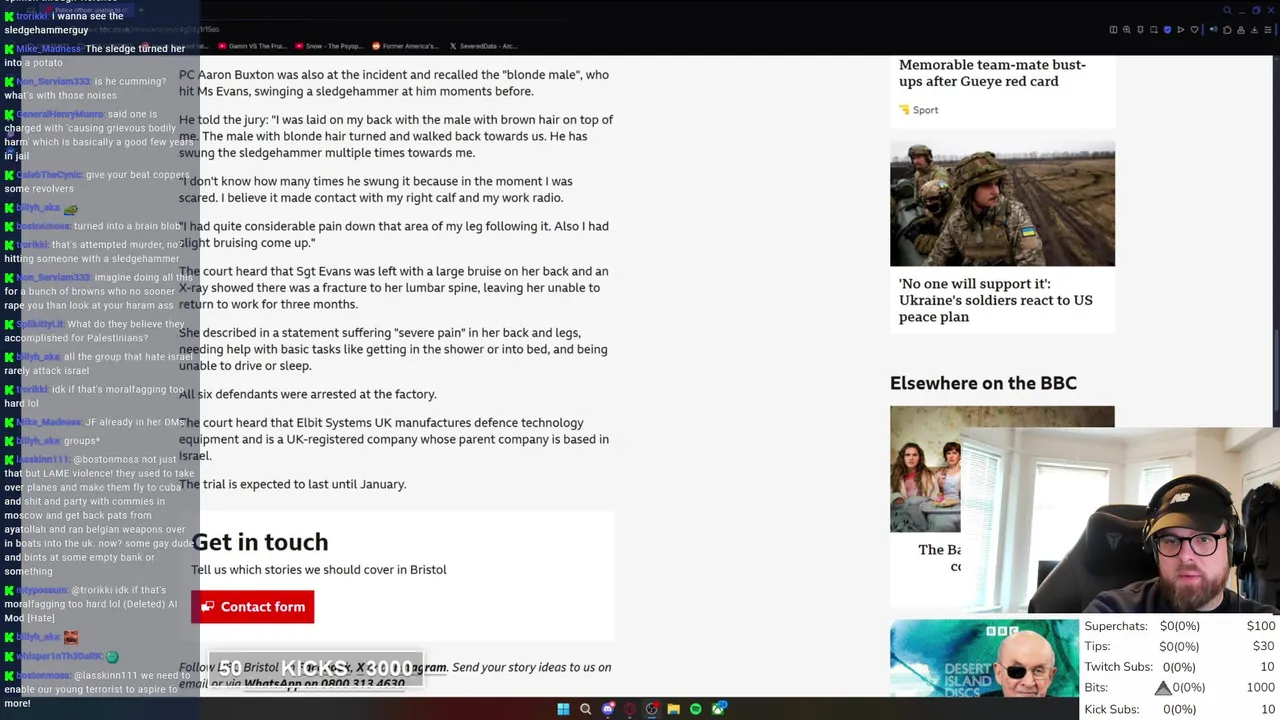Open the easy setup sliders menu icon
The height and width of the screenshot is (720, 1280).
(1268, 30)
